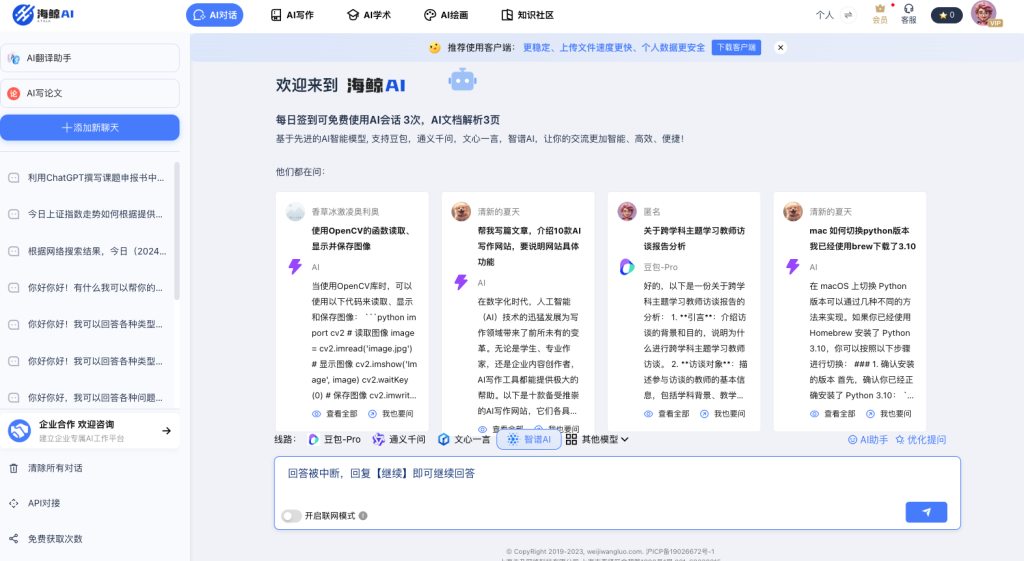This screenshot has width=1024, height=561.
Task: Click 我也要问 on the OpenCV card
Action: click(391, 413)
